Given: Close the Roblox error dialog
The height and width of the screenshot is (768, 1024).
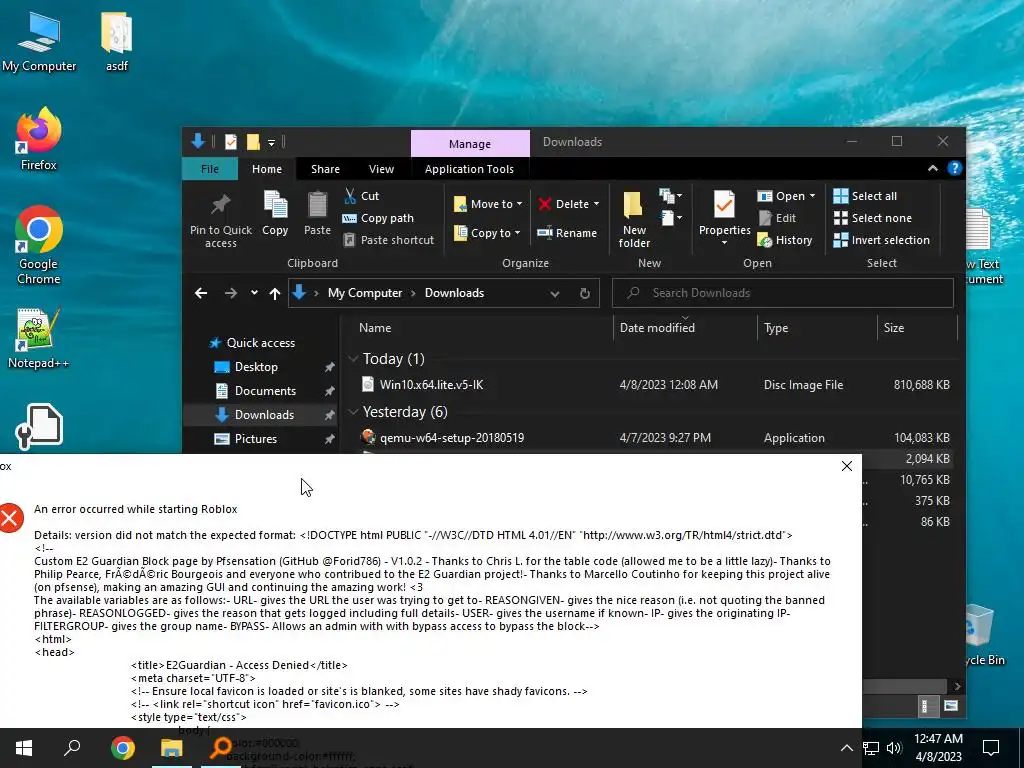Looking at the screenshot, I should (x=847, y=466).
